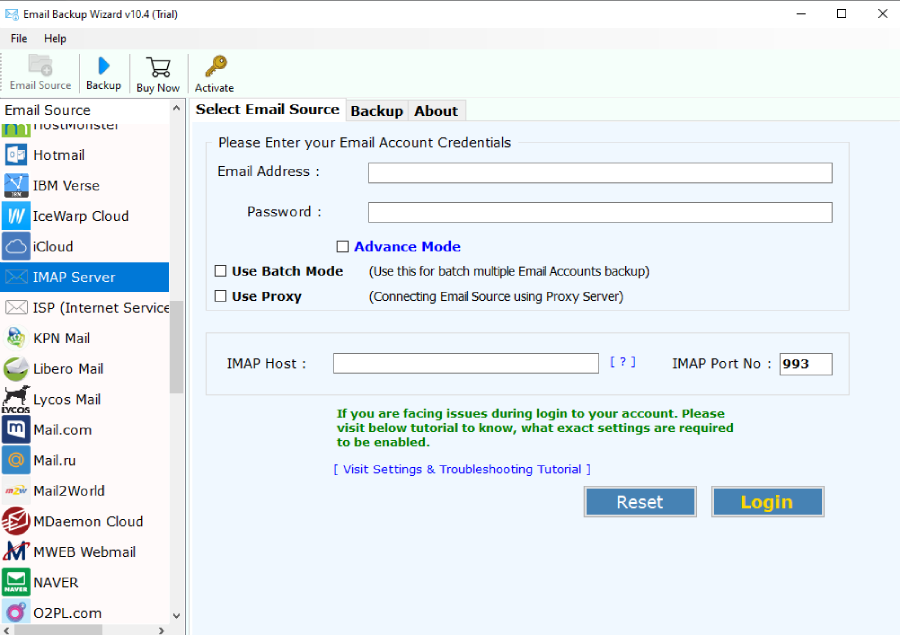Click the IMAP Host input field
This screenshot has height=635, width=900.
(465, 364)
